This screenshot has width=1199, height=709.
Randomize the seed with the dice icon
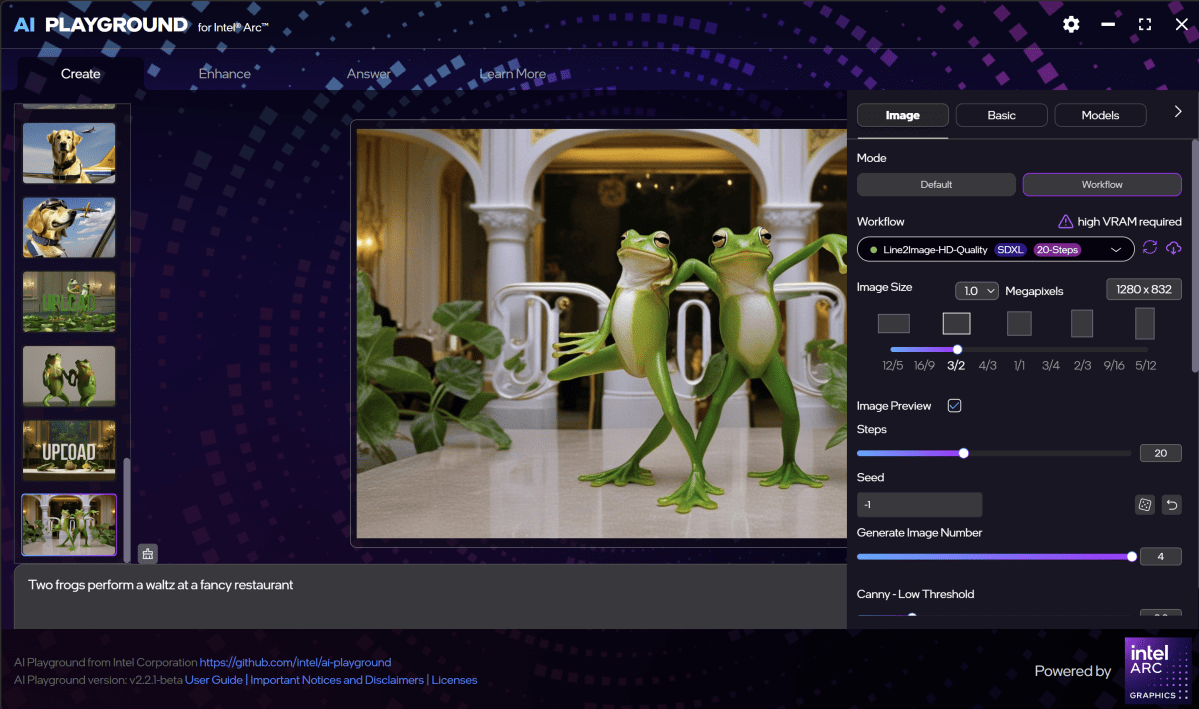pos(1144,504)
